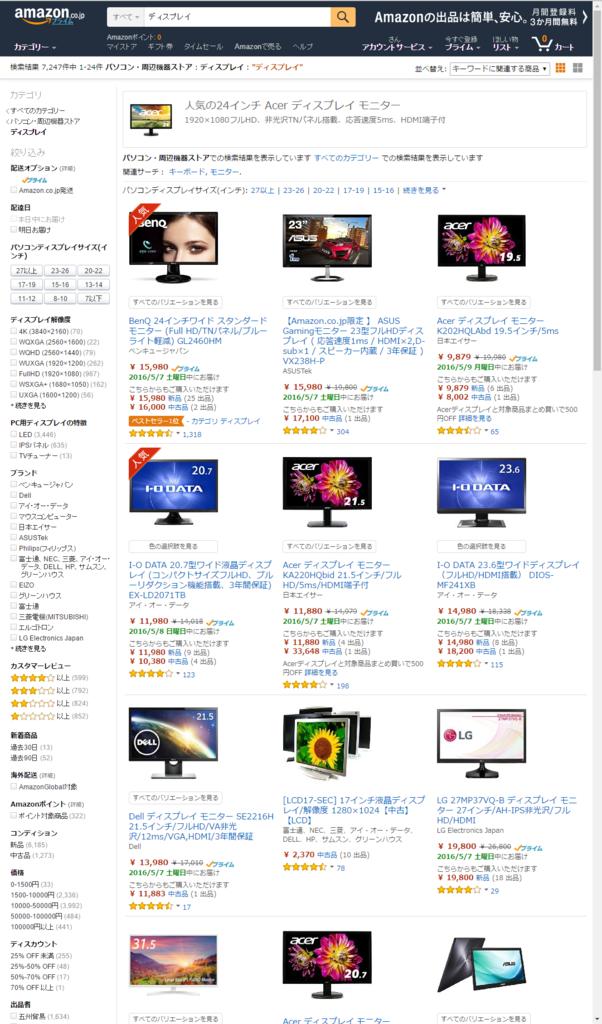Image resolution: width=602 pixels, height=1024 pixels.
Task: Switch to list view layout icon
Action: pyautogui.click(x=577, y=68)
